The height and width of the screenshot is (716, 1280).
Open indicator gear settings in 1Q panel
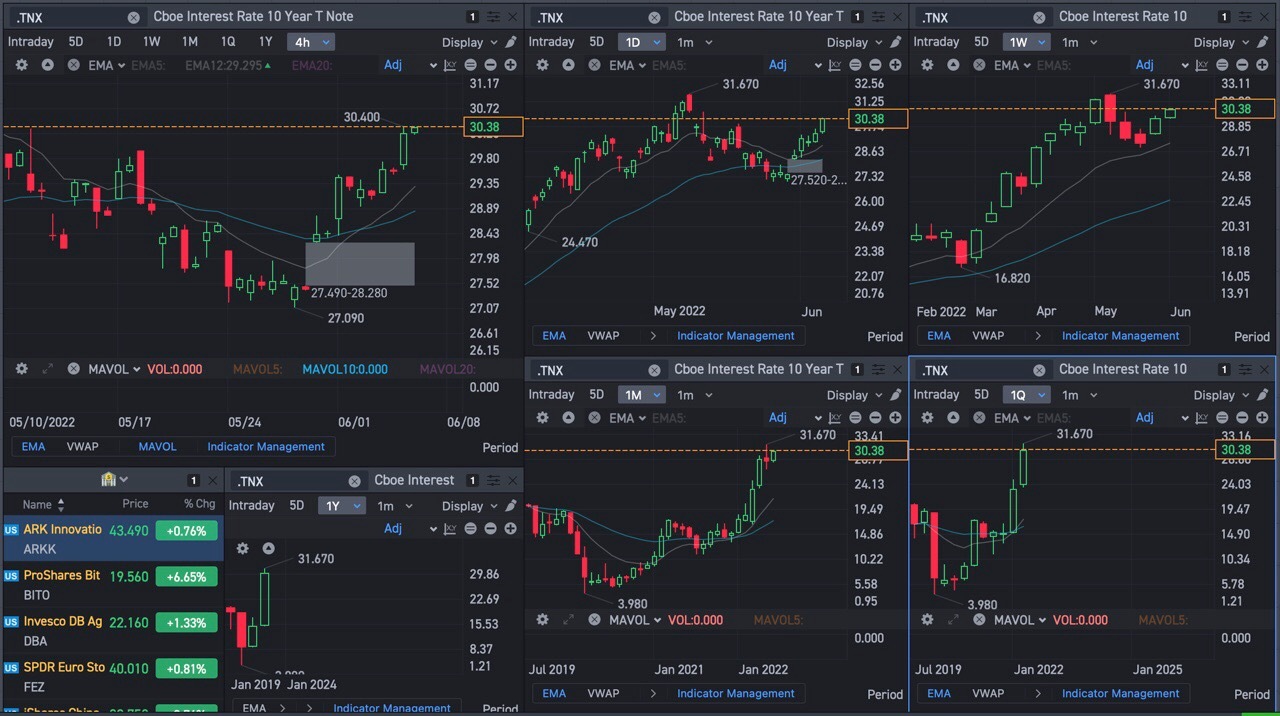[927, 418]
